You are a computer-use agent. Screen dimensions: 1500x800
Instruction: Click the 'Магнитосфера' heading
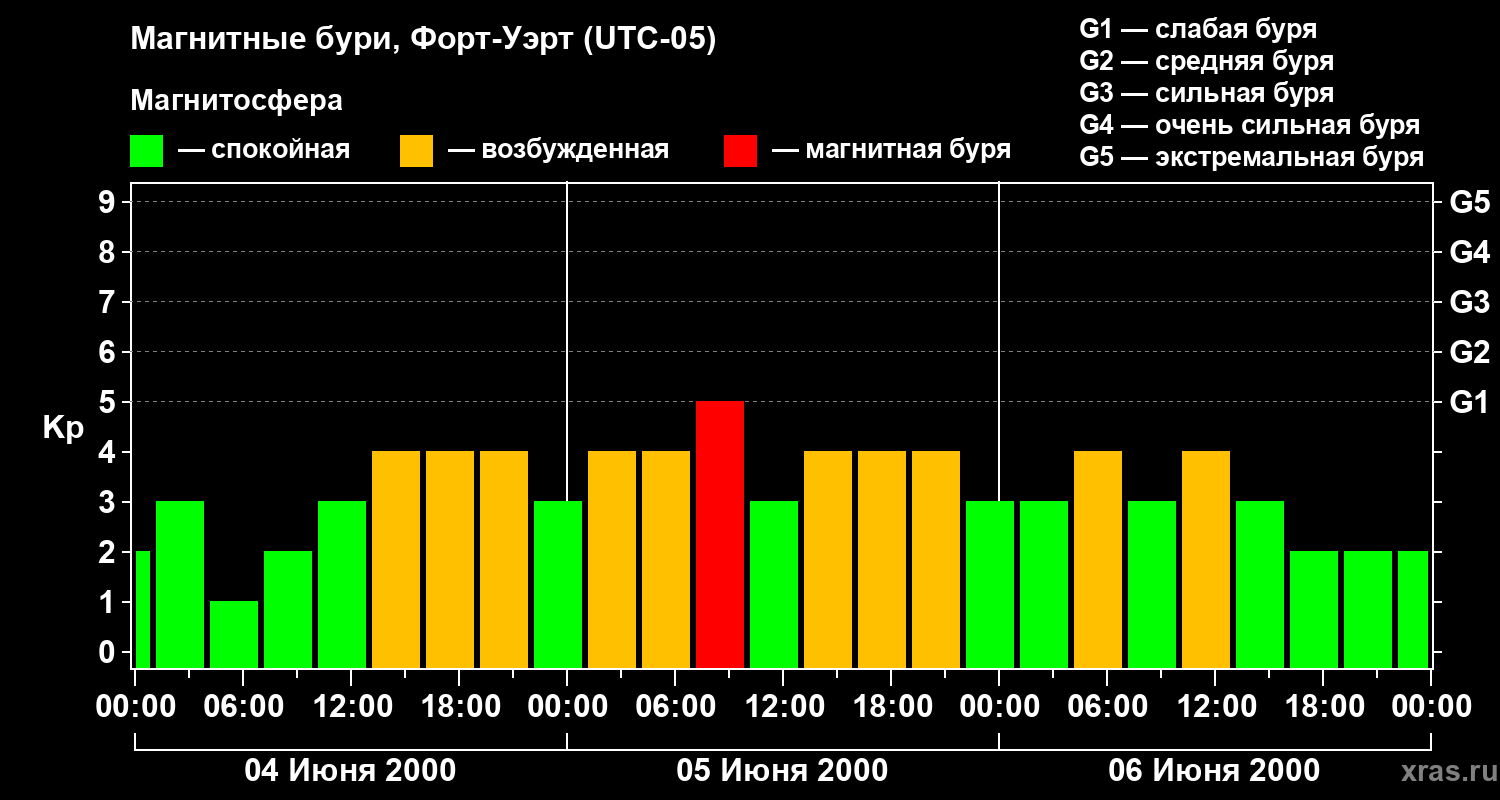click(236, 101)
